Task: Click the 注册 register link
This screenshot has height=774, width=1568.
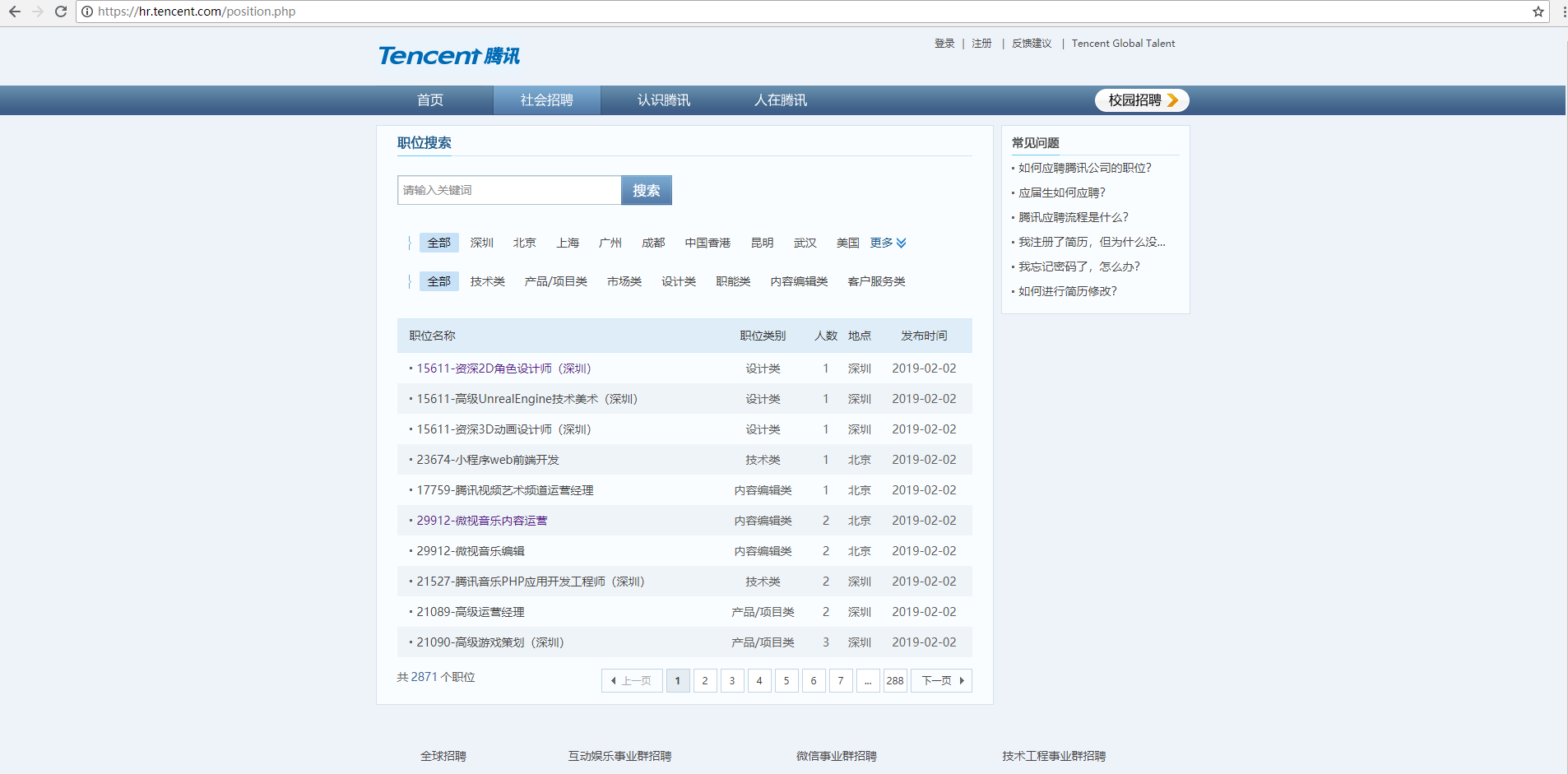Action: pos(981,44)
